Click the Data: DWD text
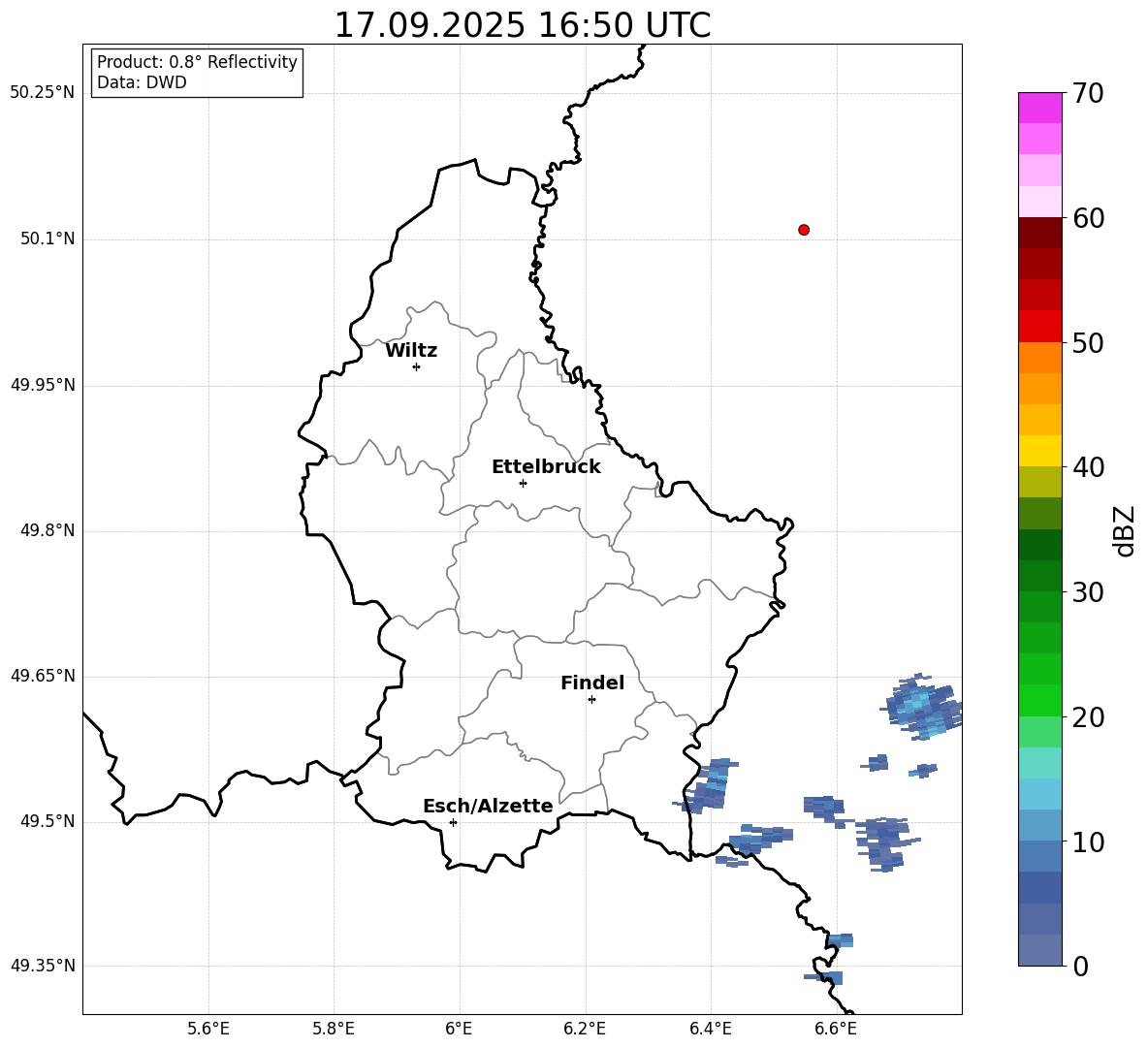 coord(142,82)
